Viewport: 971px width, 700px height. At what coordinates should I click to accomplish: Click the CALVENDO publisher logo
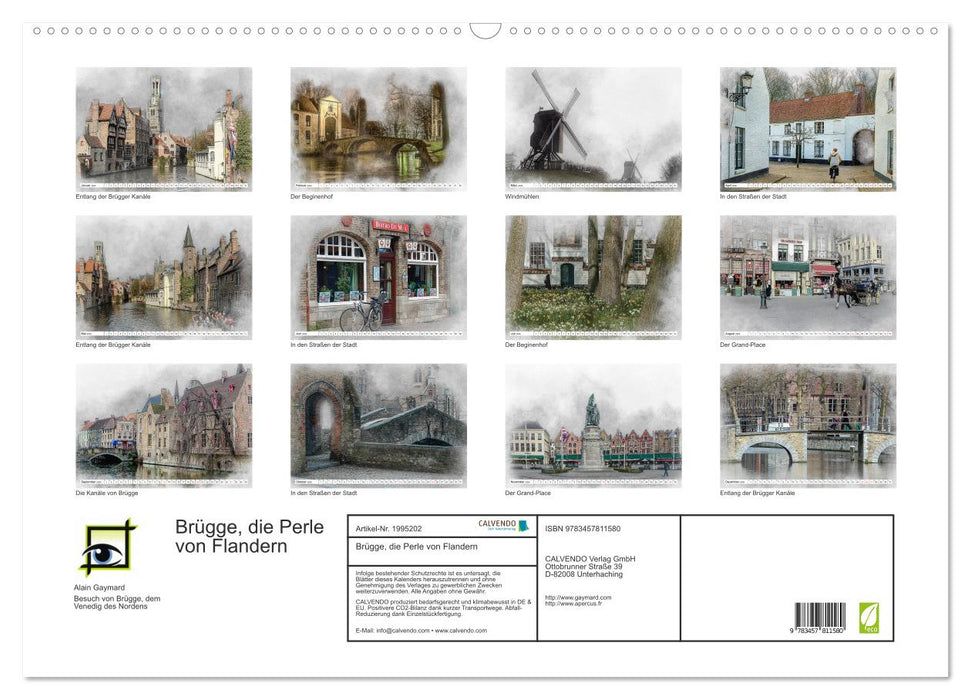(496, 525)
